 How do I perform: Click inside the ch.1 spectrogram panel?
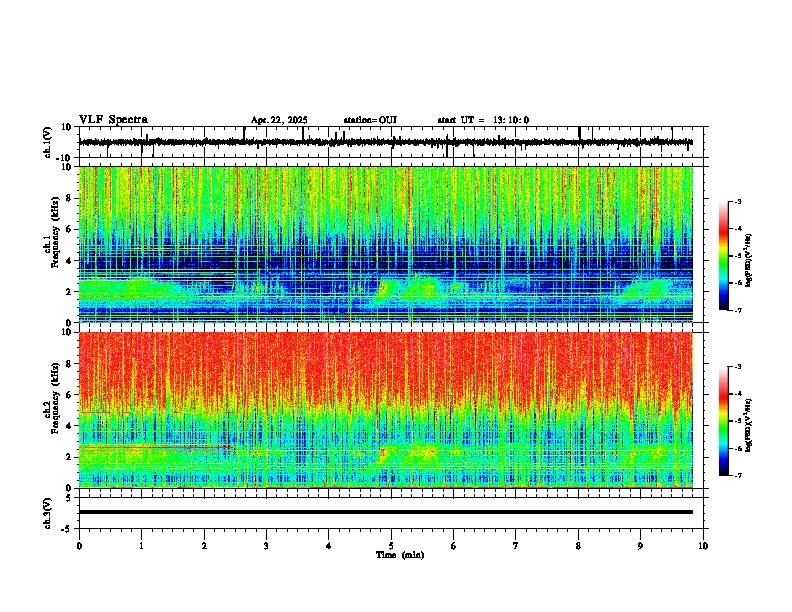(x=386, y=244)
